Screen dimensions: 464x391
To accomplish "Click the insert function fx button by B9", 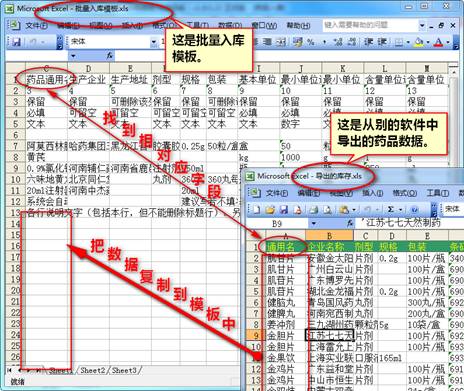I will [x=349, y=223].
